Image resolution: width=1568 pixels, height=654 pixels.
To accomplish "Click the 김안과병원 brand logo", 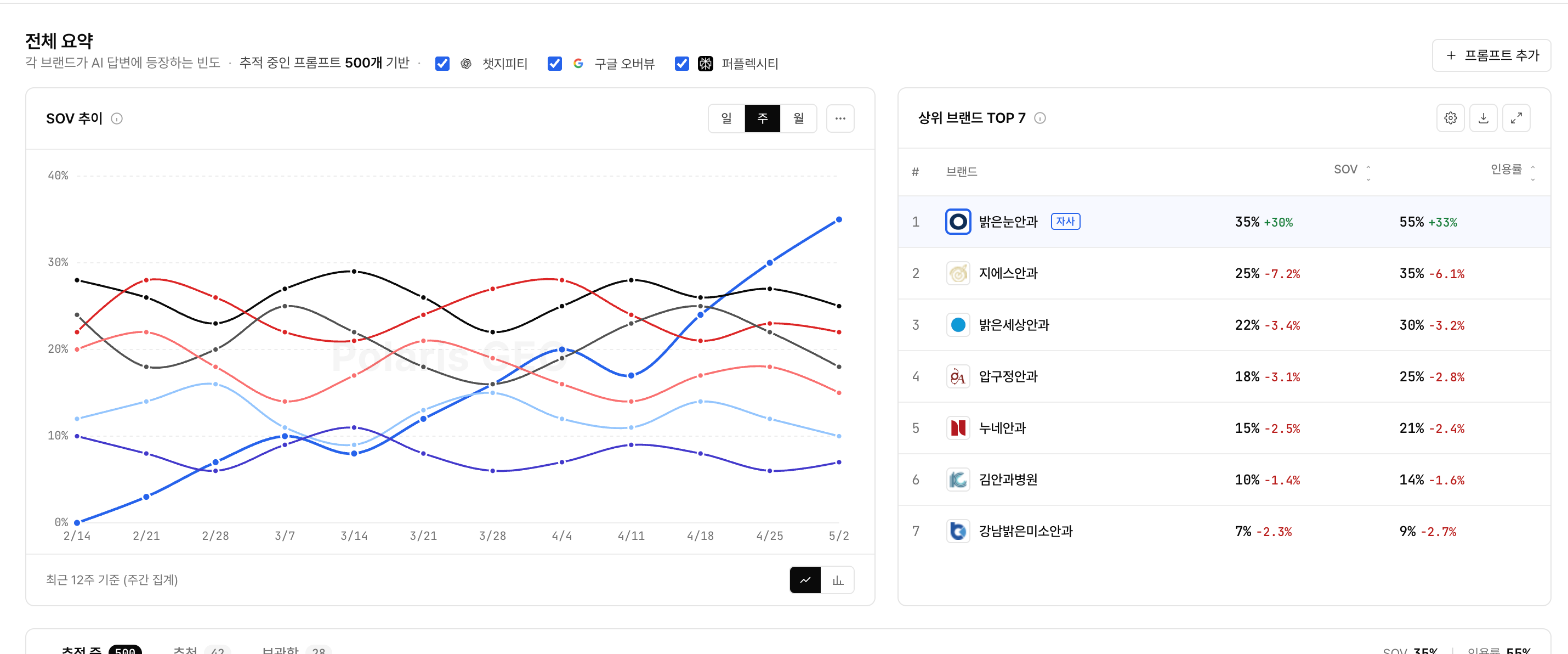I will [957, 480].
